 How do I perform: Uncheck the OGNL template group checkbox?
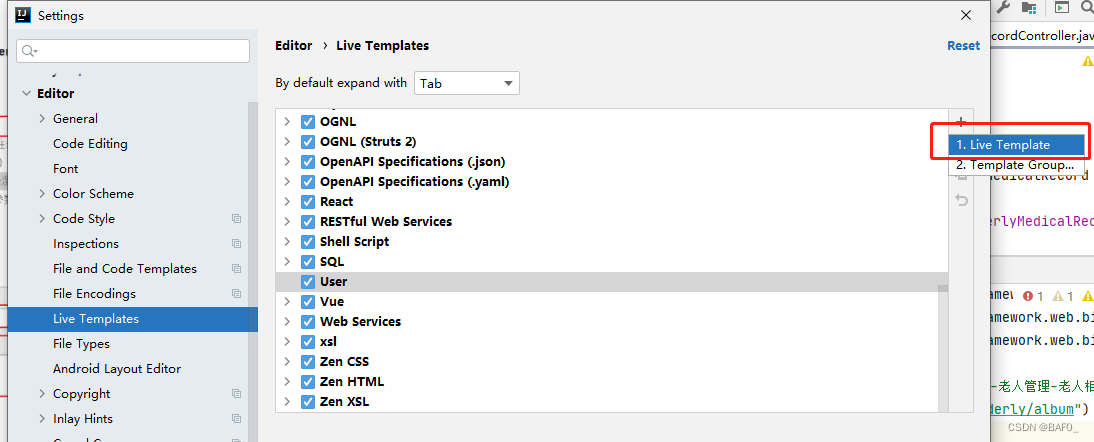click(x=308, y=122)
